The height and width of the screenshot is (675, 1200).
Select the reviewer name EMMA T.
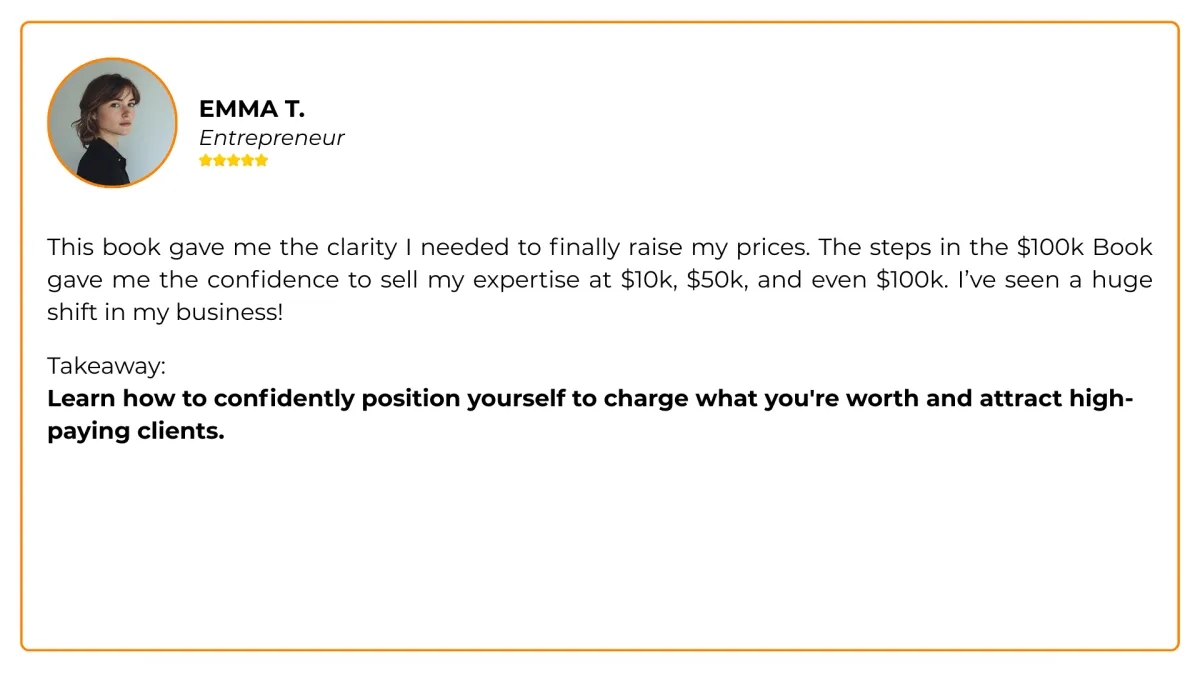(x=251, y=109)
